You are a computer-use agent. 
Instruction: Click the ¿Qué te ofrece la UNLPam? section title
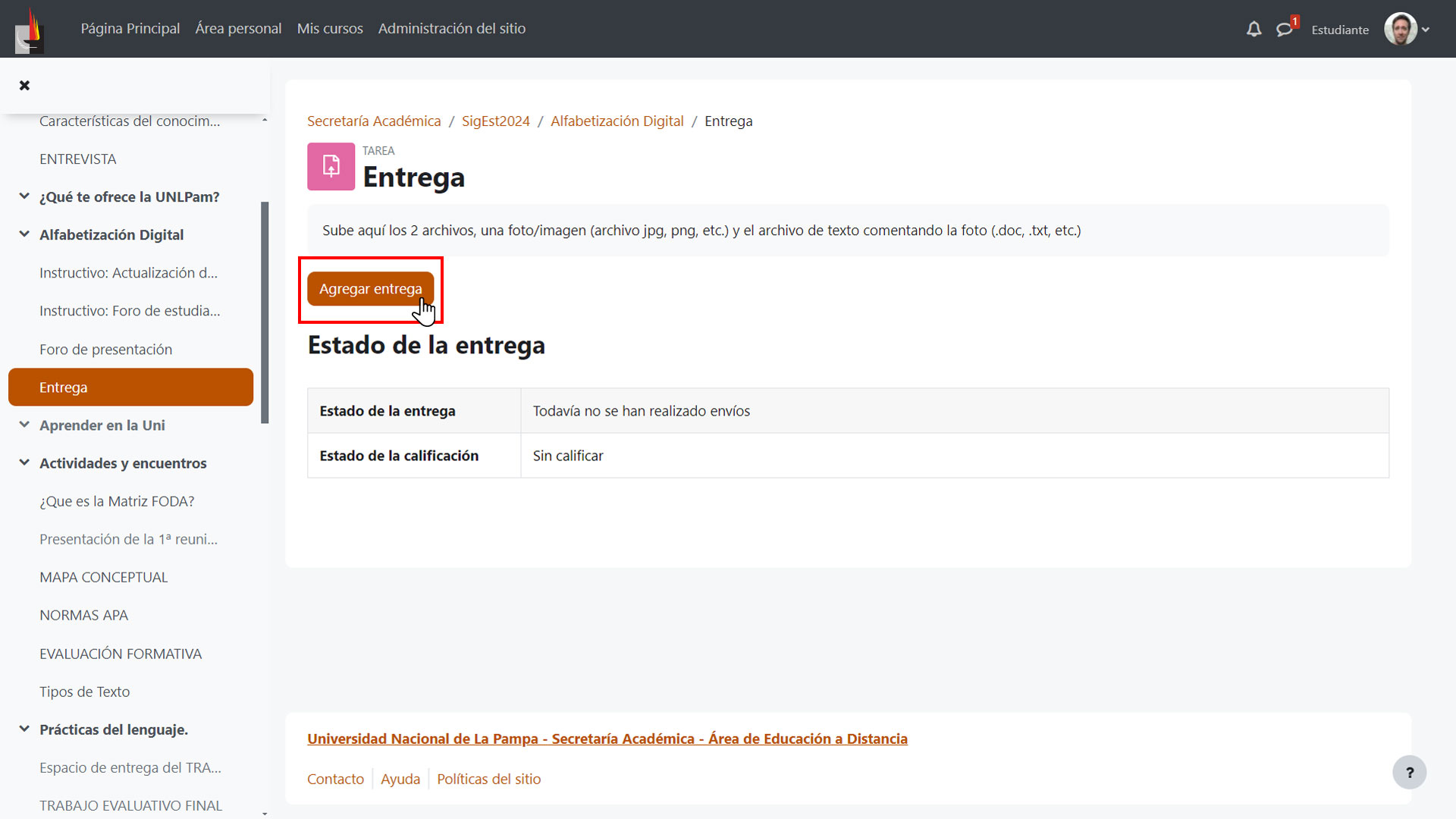tap(130, 197)
